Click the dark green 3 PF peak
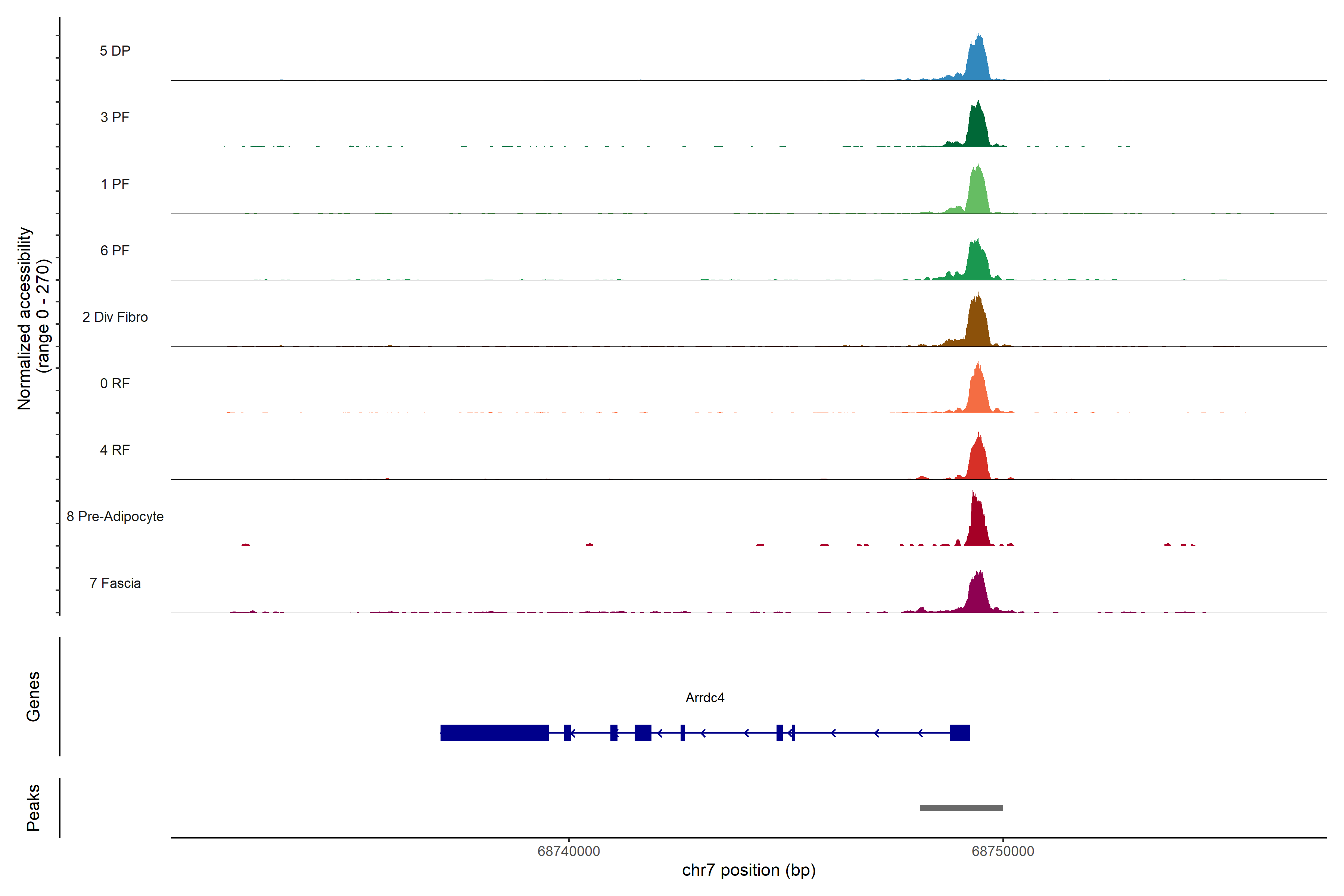The height and width of the screenshot is (896, 1344). coord(978,128)
